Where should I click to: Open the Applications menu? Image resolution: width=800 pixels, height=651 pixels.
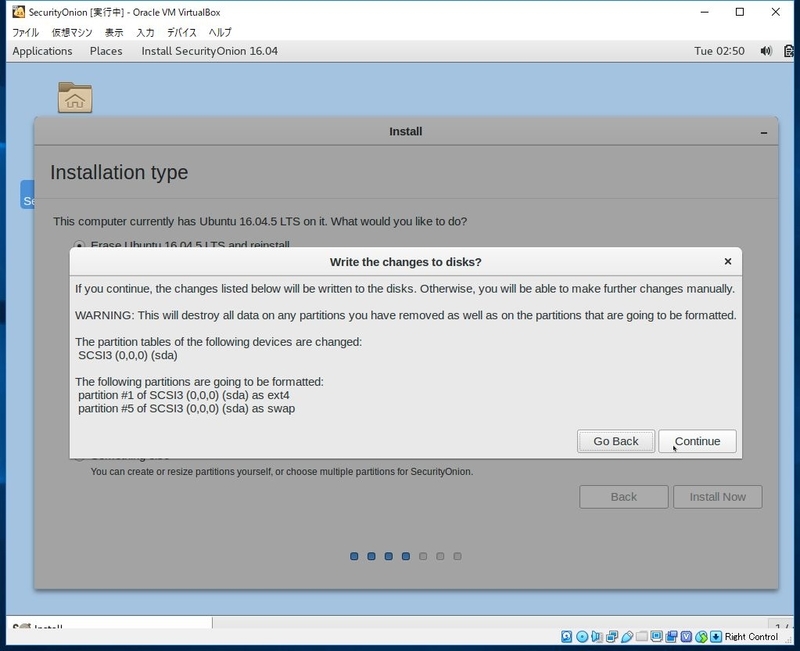[x=42, y=51]
